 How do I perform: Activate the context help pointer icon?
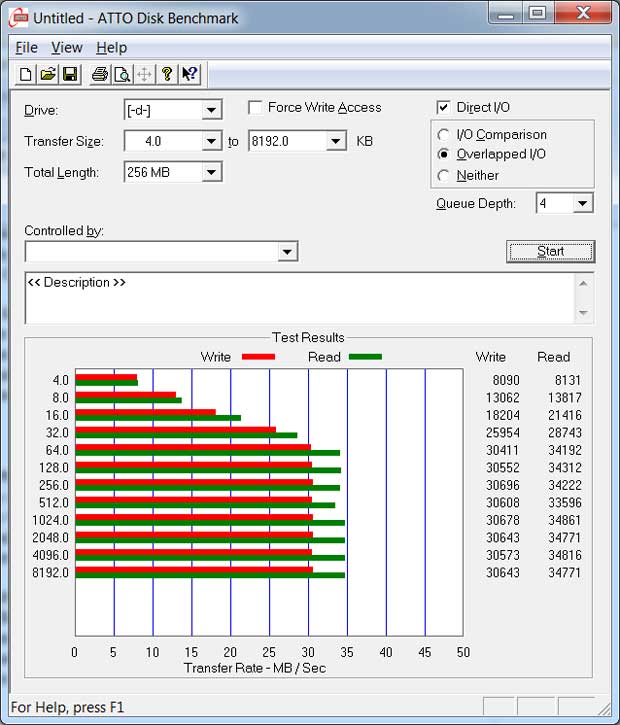tap(189, 74)
